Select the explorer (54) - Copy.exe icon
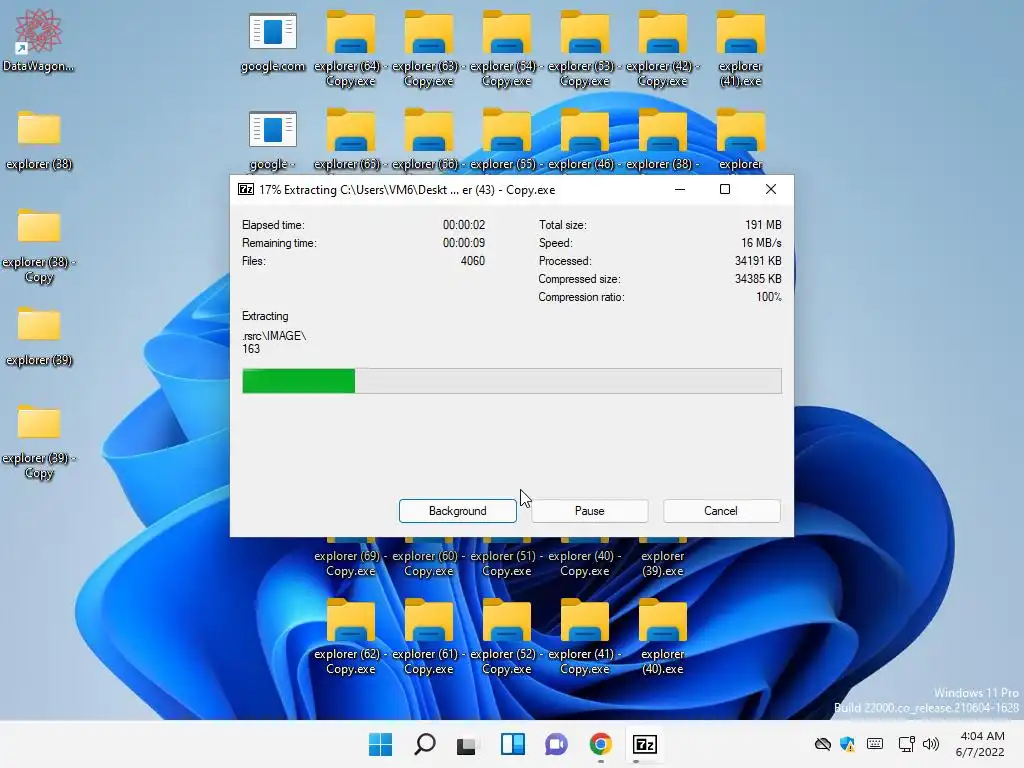 click(x=506, y=50)
